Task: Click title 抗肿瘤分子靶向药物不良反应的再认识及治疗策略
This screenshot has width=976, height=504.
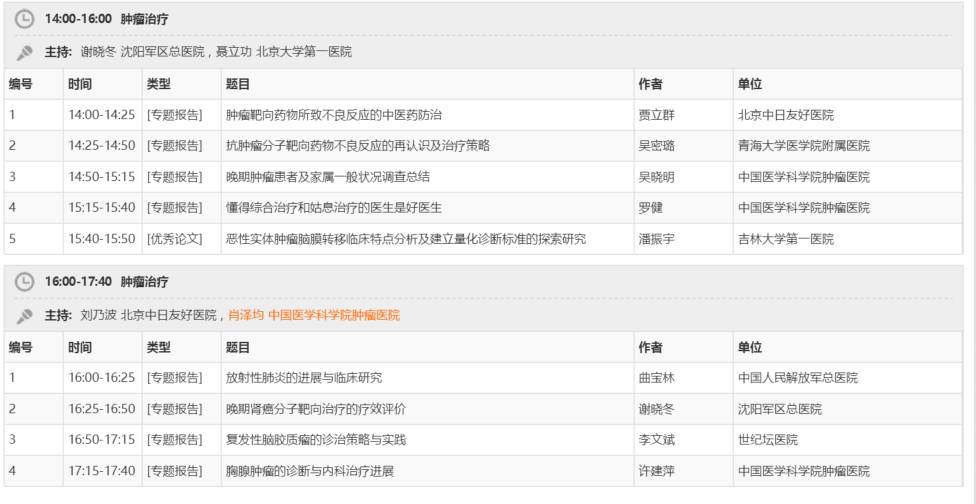Action: coord(358,146)
